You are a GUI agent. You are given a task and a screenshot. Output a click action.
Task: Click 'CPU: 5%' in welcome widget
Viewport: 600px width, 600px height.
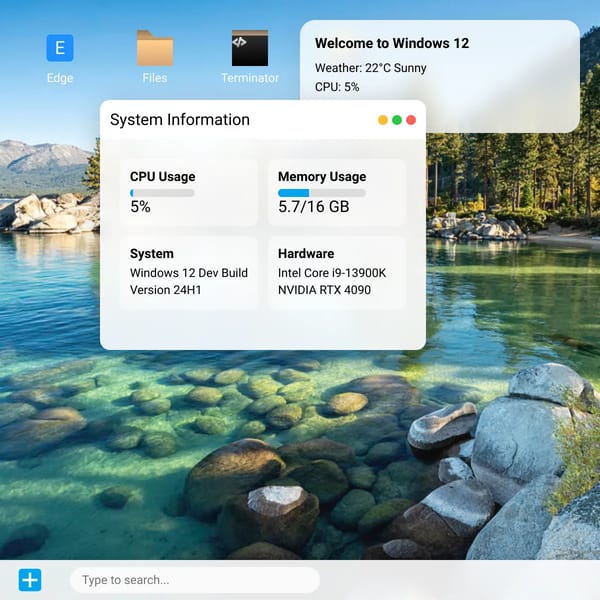click(337, 87)
